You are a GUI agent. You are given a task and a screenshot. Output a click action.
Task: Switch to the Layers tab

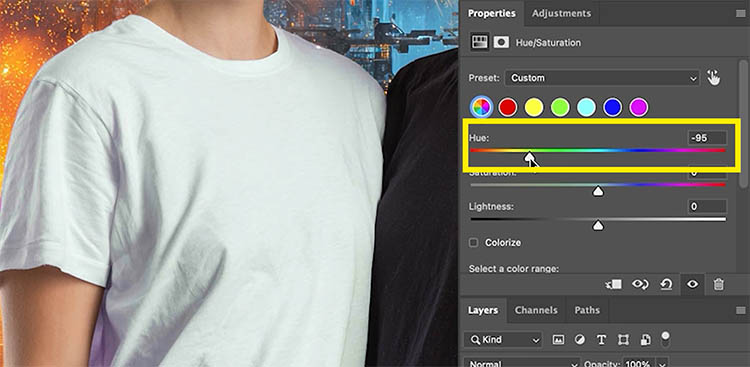483,310
